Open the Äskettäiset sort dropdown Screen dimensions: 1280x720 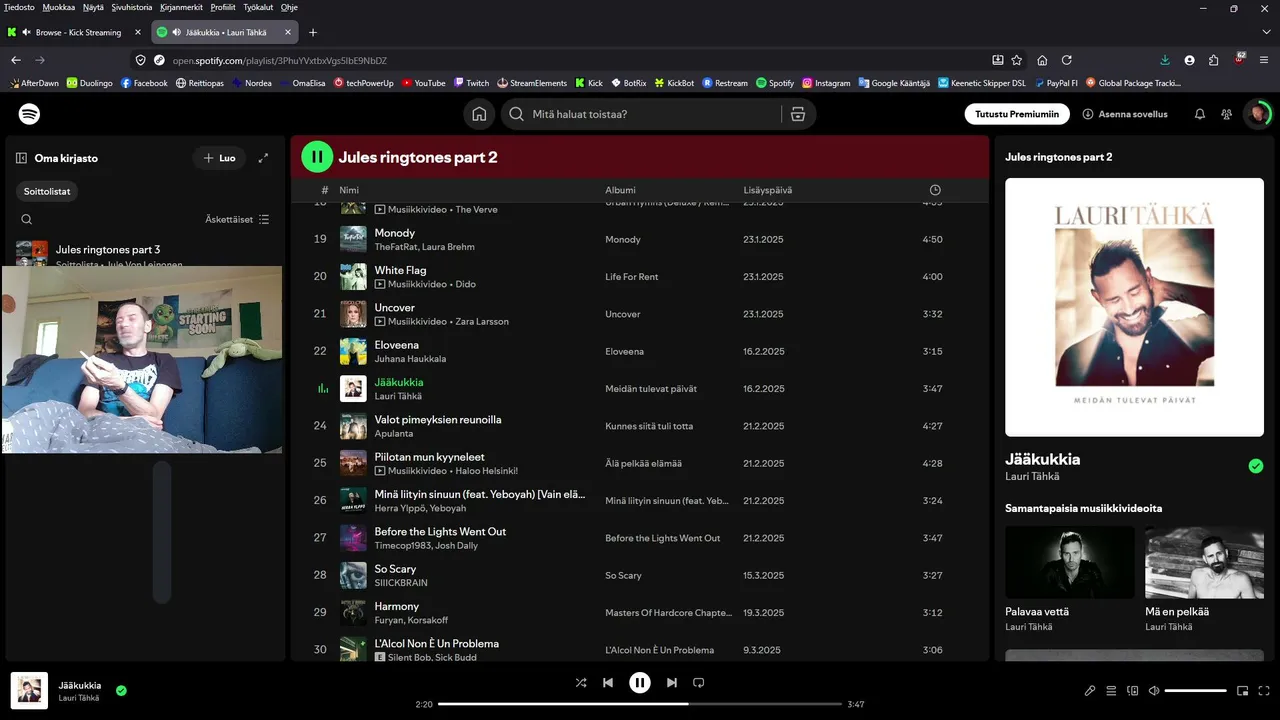pos(237,219)
